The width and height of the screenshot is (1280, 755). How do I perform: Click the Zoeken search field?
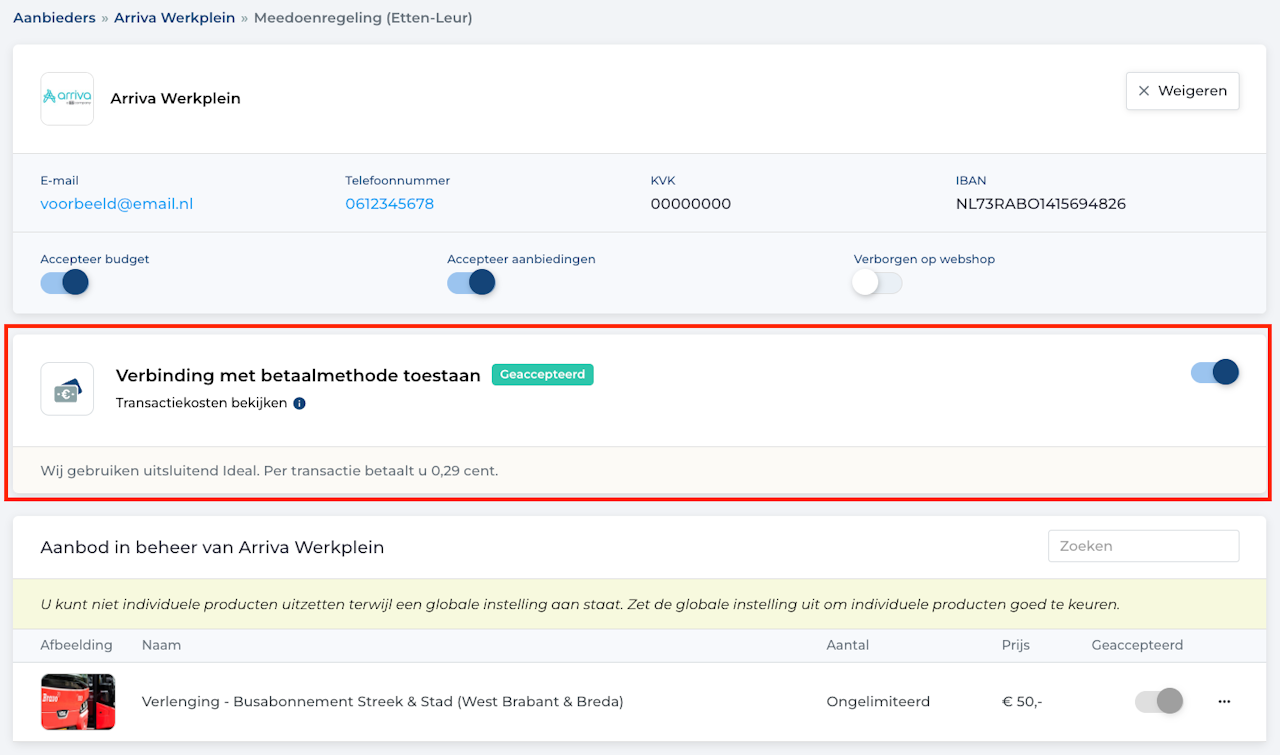tap(1144, 546)
